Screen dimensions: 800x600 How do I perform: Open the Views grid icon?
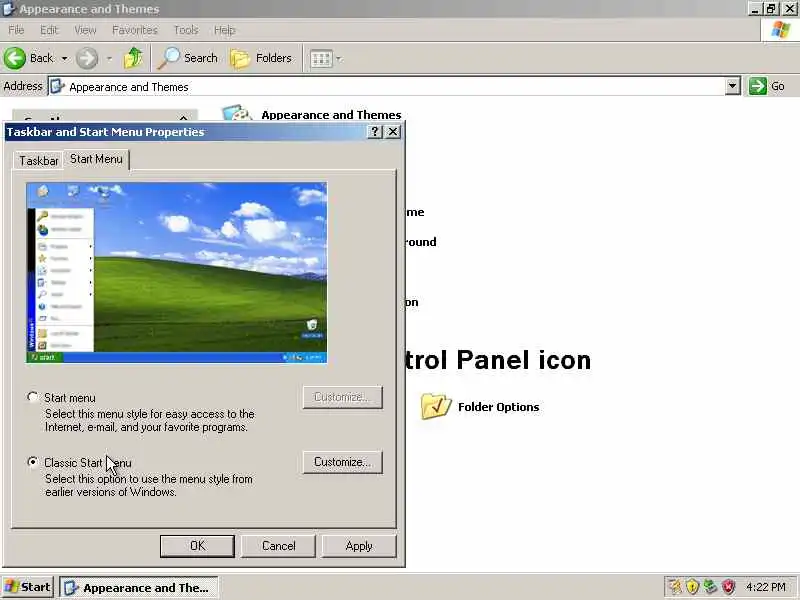pyautogui.click(x=321, y=59)
